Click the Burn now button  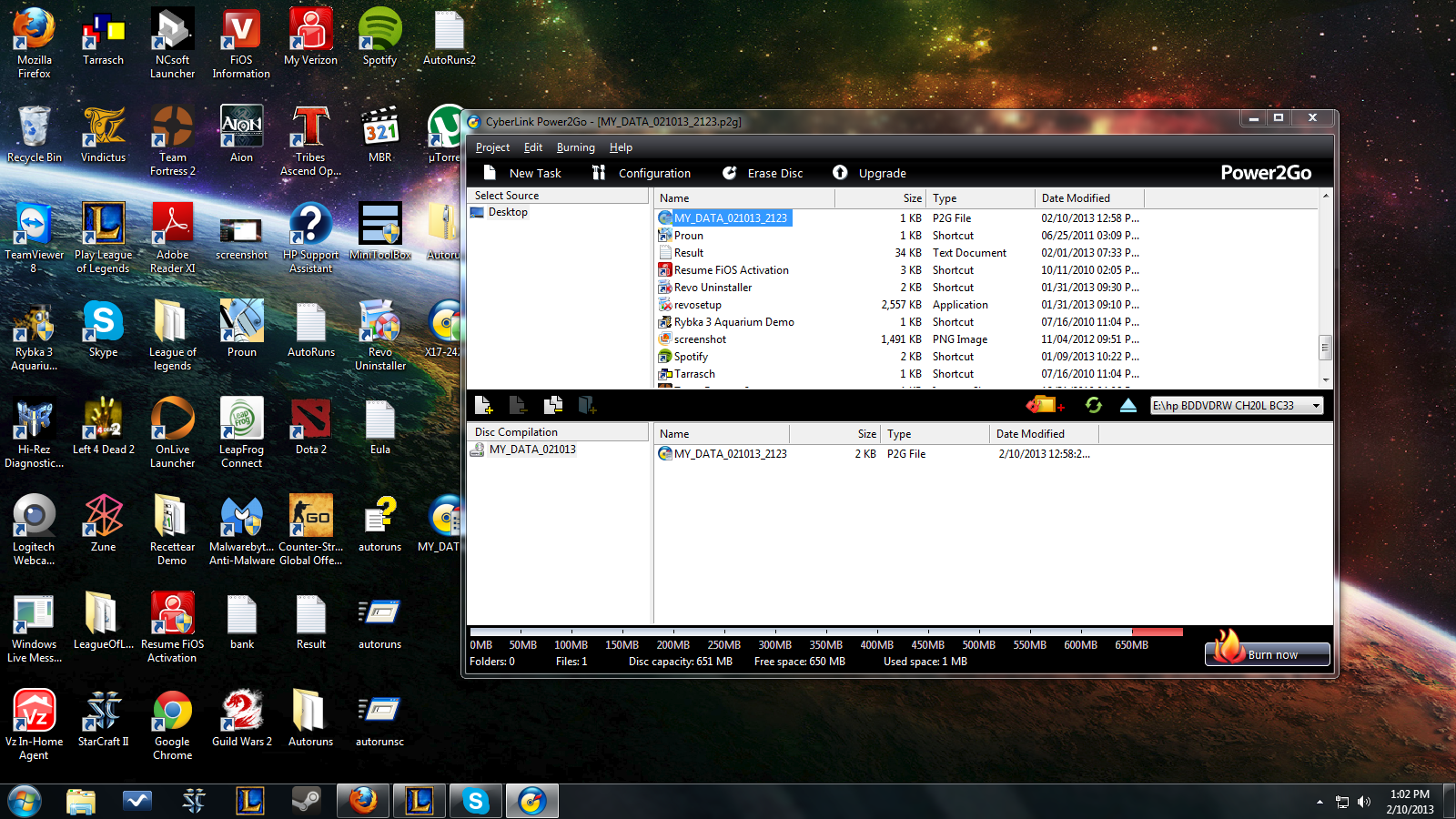coord(1268,653)
